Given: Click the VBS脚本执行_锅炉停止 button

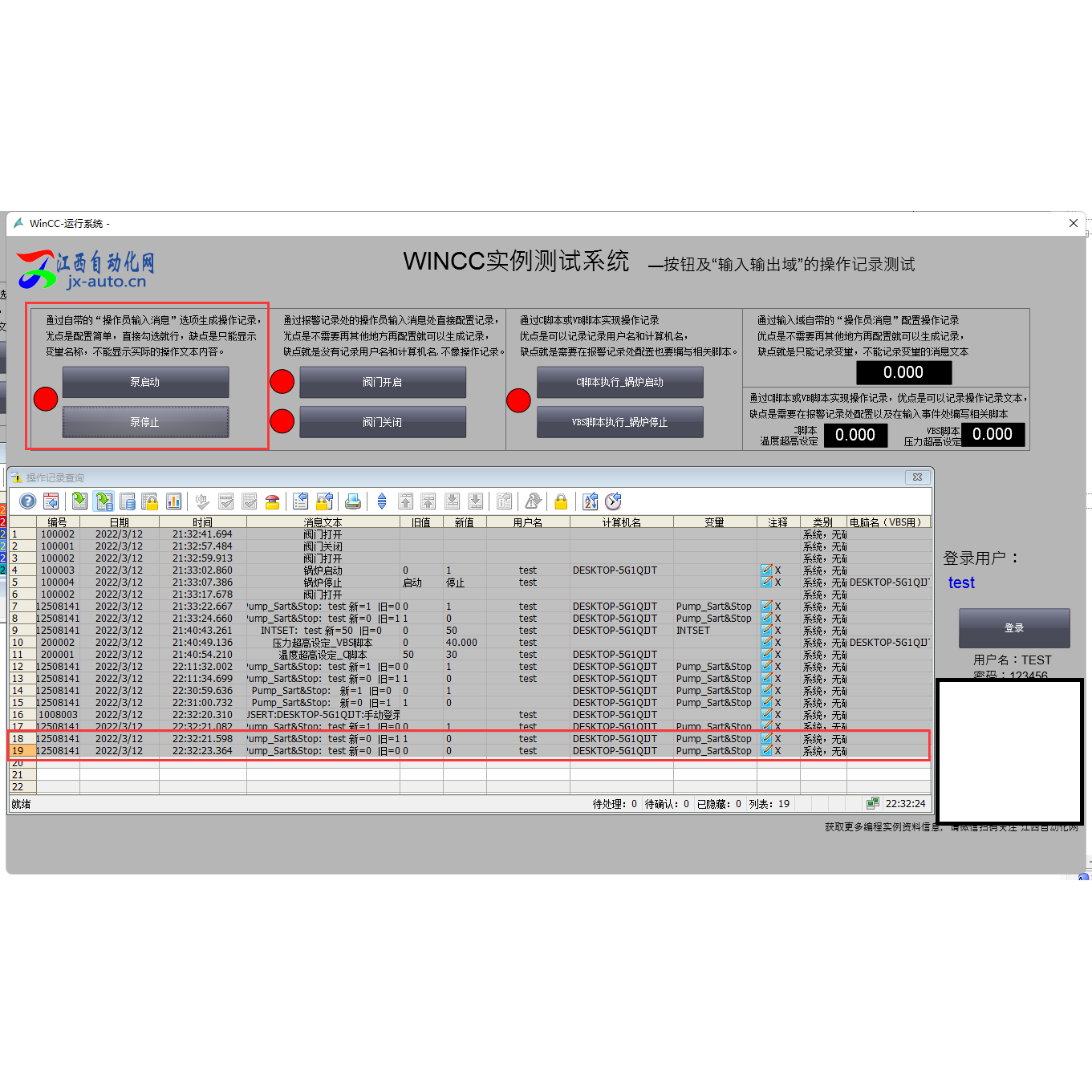Looking at the screenshot, I should [619, 422].
